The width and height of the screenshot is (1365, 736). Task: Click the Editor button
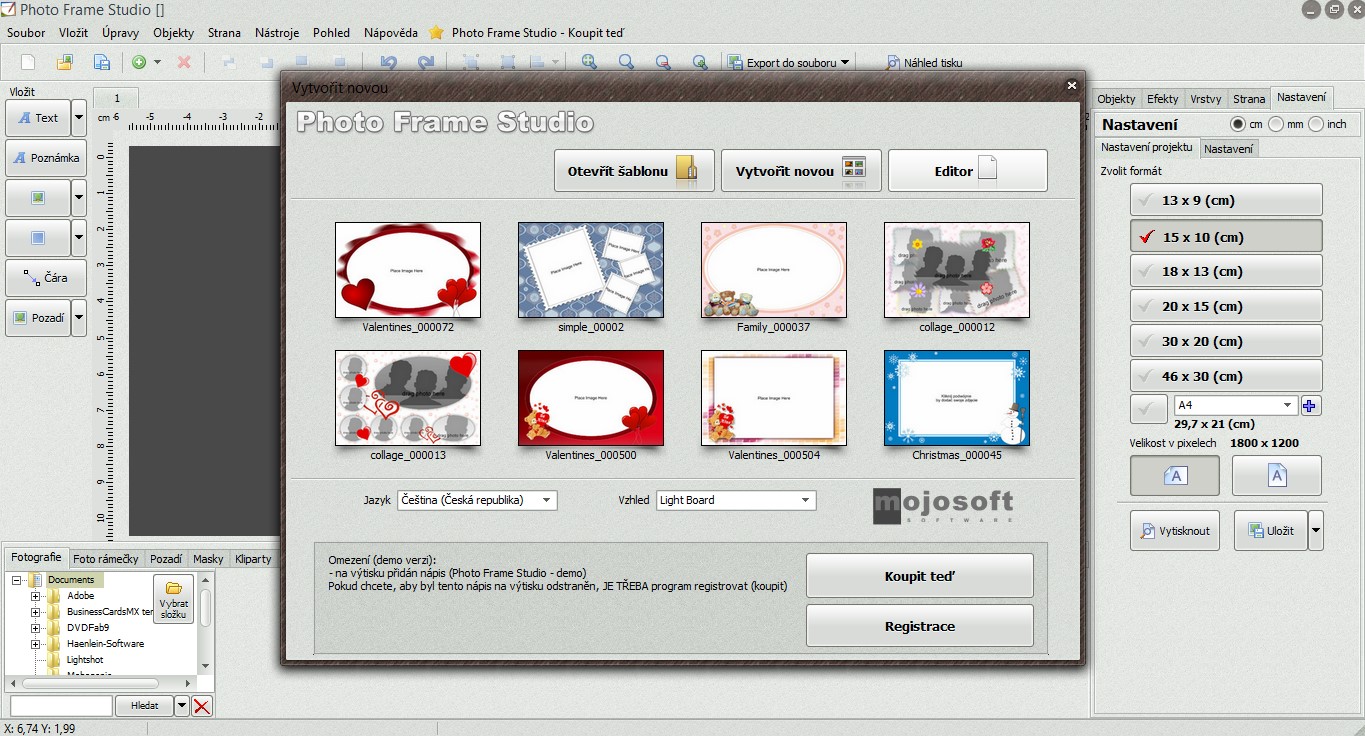968,171
